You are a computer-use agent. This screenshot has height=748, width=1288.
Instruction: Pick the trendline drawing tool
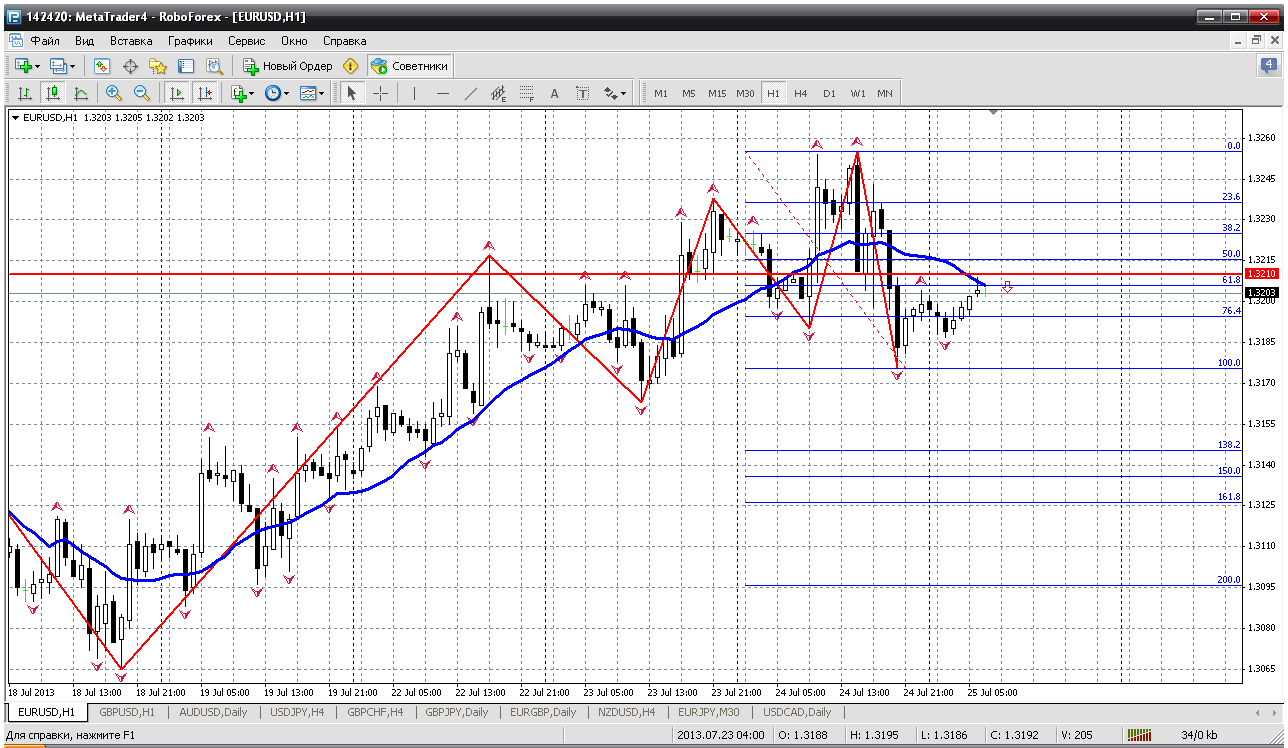pyautogui.click(x=471, y=93)
